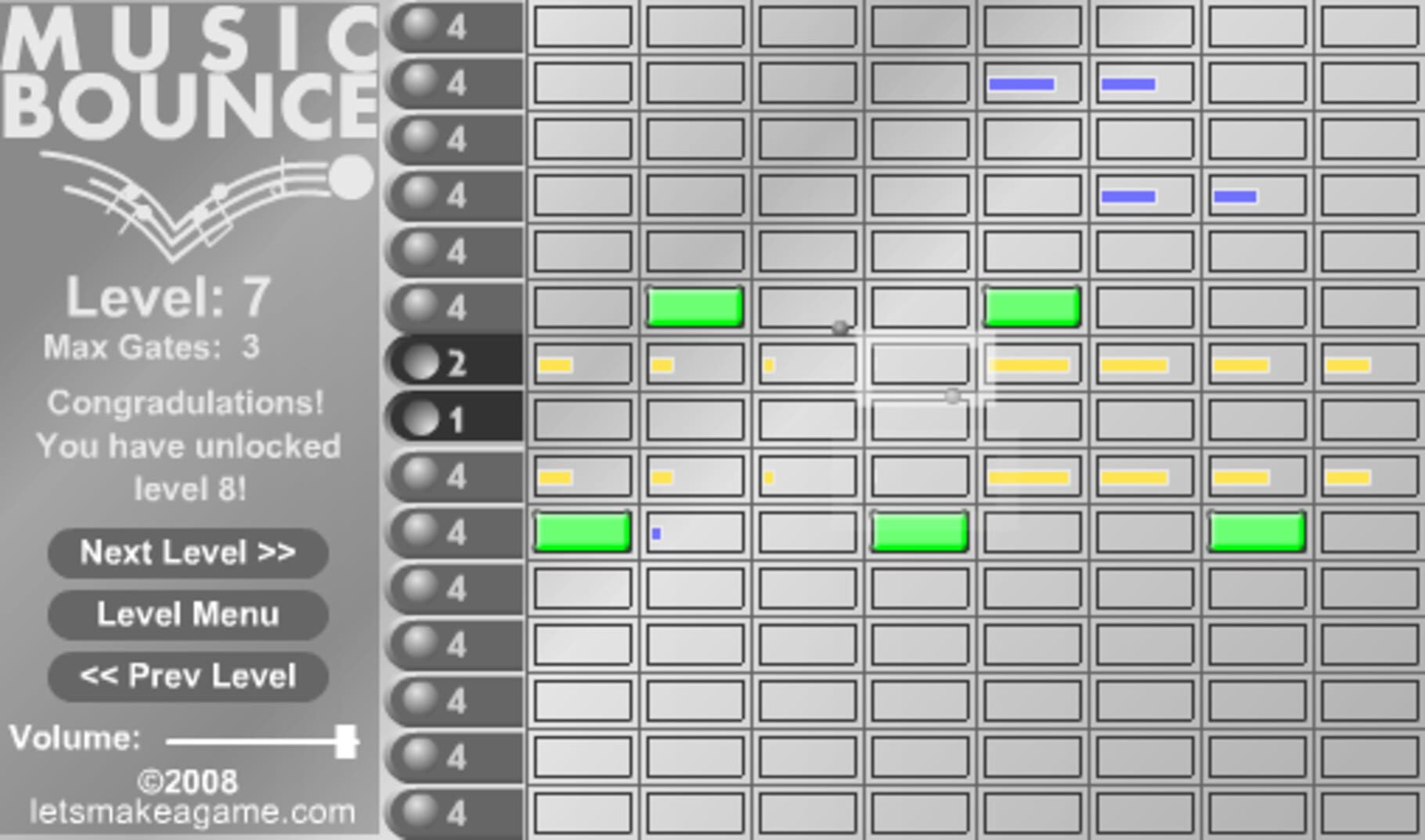Click the 'level 8!' text
The image size is (1425, 840).
(189, 489)
